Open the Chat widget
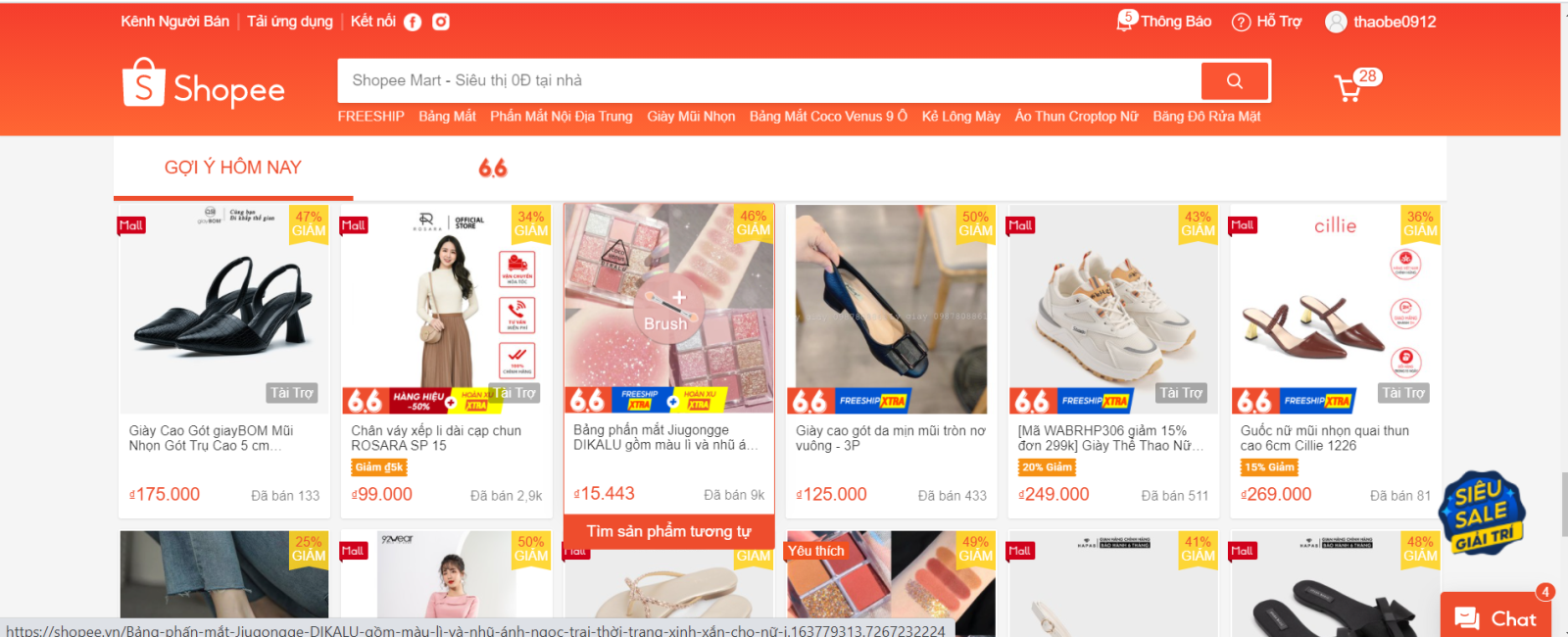This screenshot has width=1568, height=637. click(x=1495, y=615)
